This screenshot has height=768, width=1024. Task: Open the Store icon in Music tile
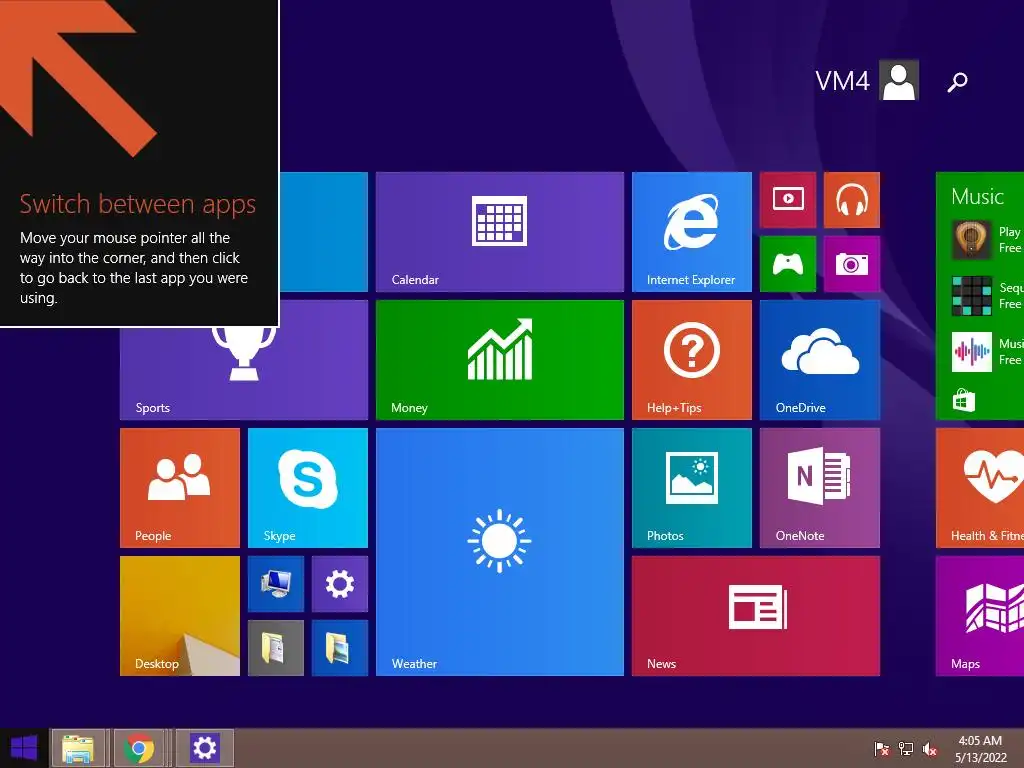pos(963,400)
